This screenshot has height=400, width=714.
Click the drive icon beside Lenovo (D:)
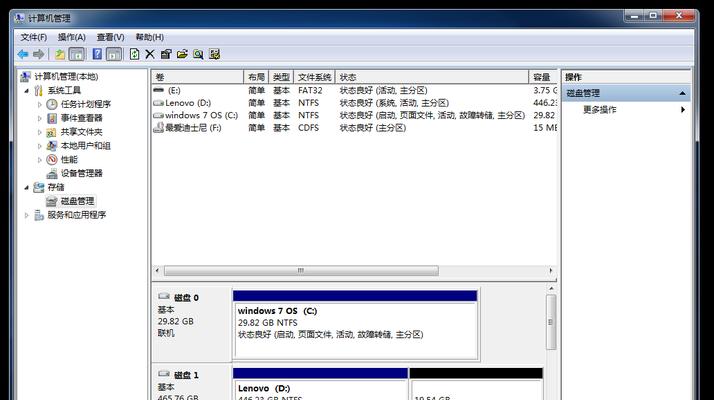pos(158,103)
